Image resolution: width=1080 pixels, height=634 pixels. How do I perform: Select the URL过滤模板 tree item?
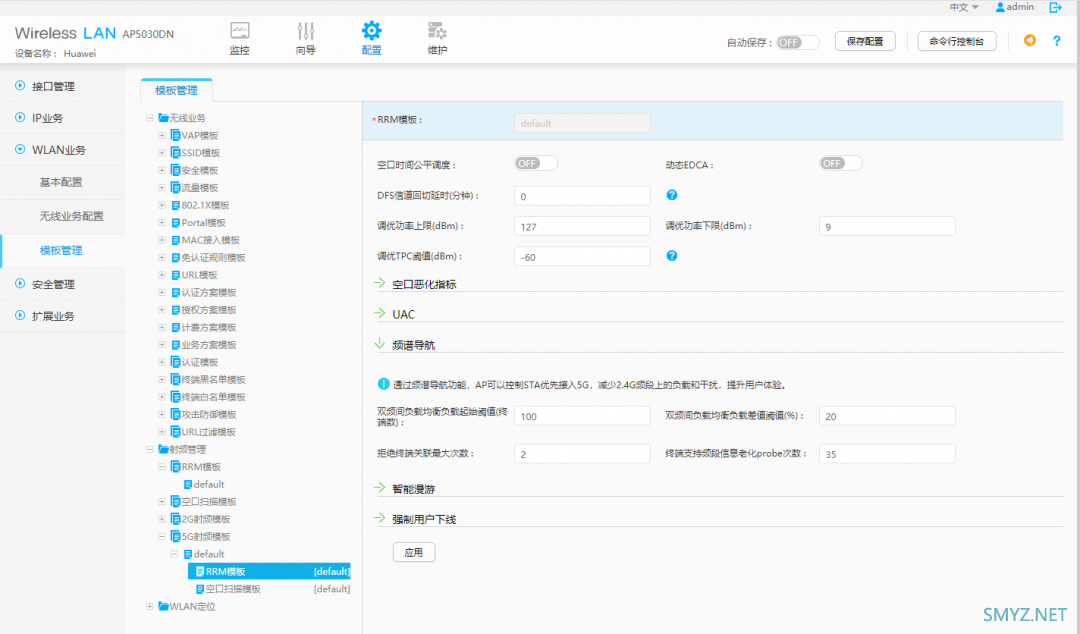(x=208, y=432)
